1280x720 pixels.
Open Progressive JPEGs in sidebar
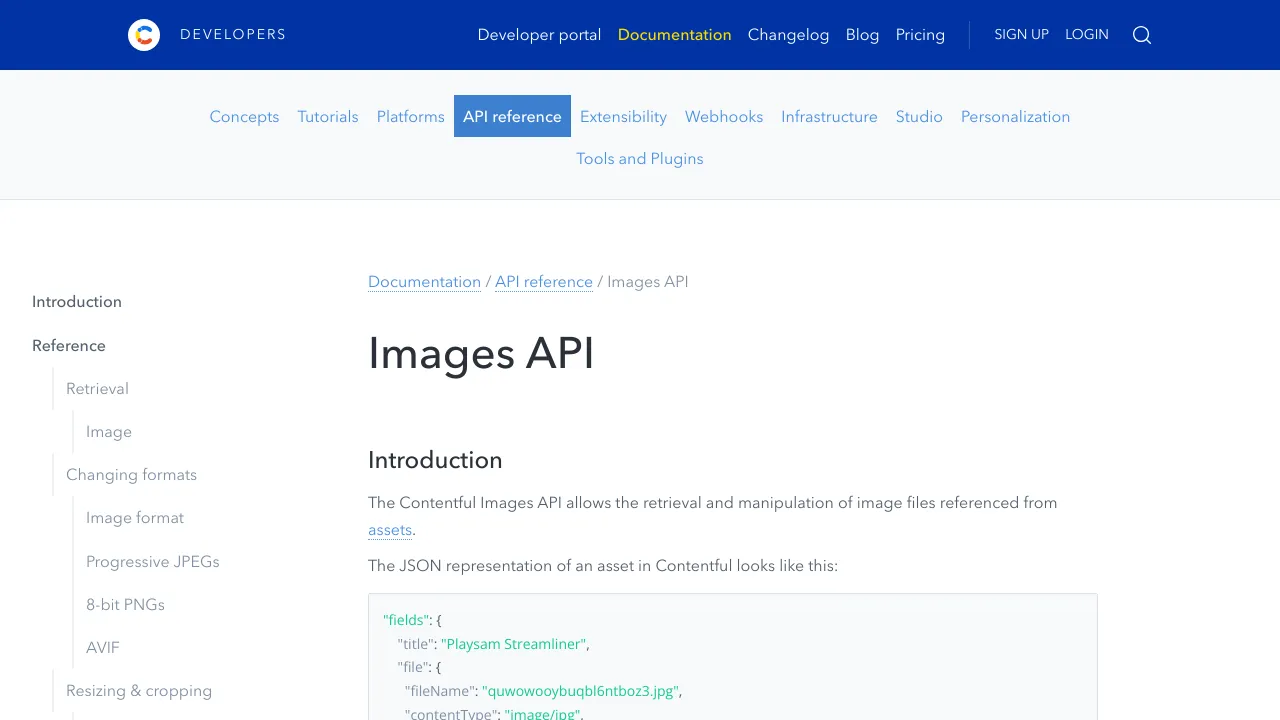(153, 561)
